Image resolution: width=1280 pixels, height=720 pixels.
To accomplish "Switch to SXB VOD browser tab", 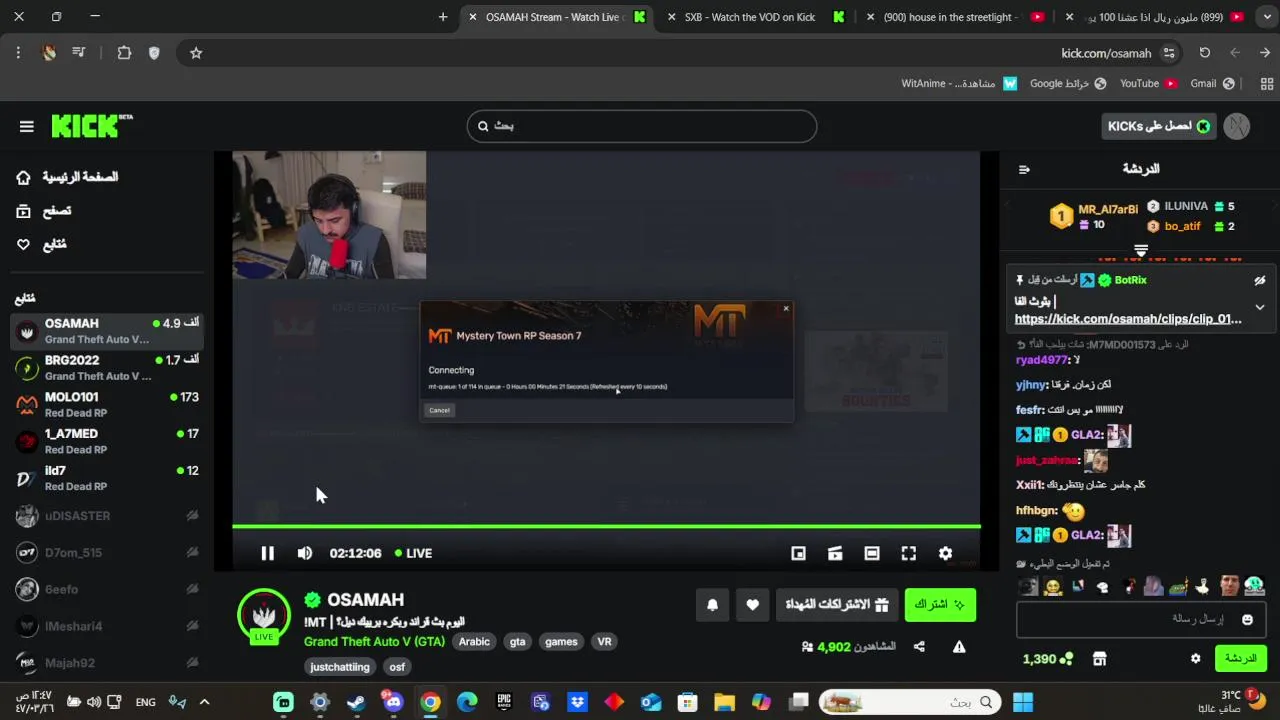I will (x=756, y=17).
